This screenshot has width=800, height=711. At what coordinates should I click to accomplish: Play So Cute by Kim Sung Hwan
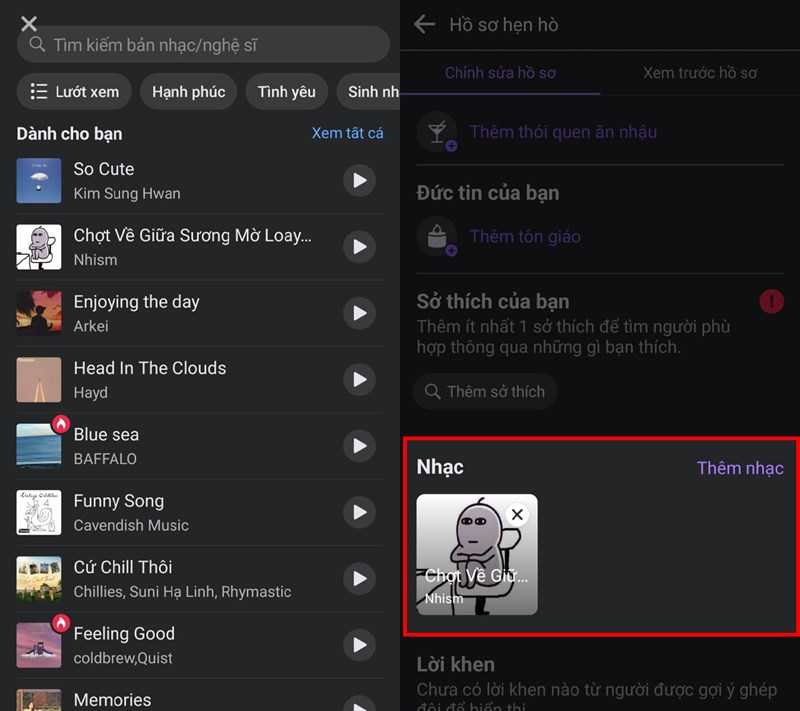point(359,180)
